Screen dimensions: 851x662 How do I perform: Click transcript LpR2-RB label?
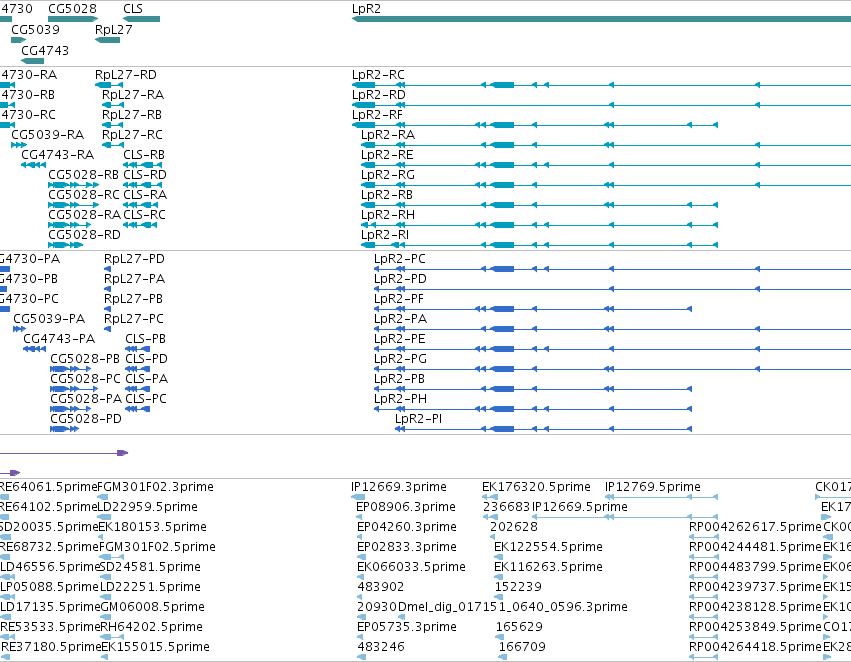(x=386, y=195)
